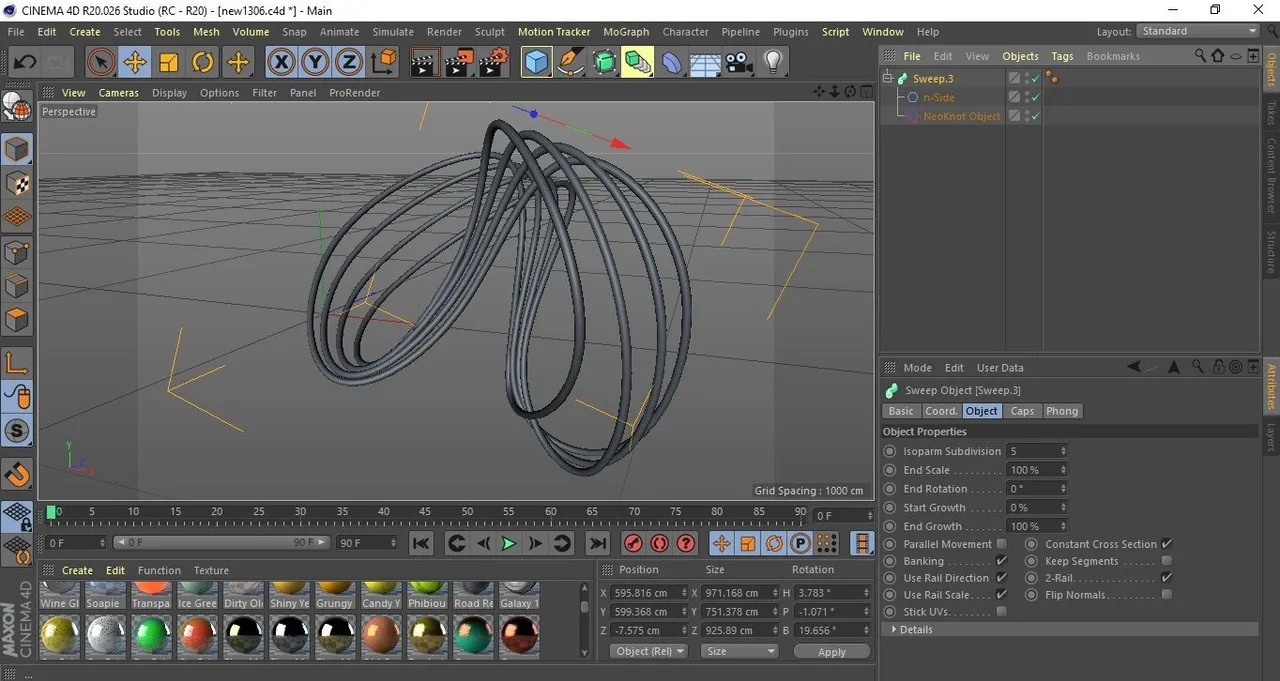The height and width of the screenshot is (681, 1280).
Task: Enable the Stick UVs checkbox
Action: 1002,611
